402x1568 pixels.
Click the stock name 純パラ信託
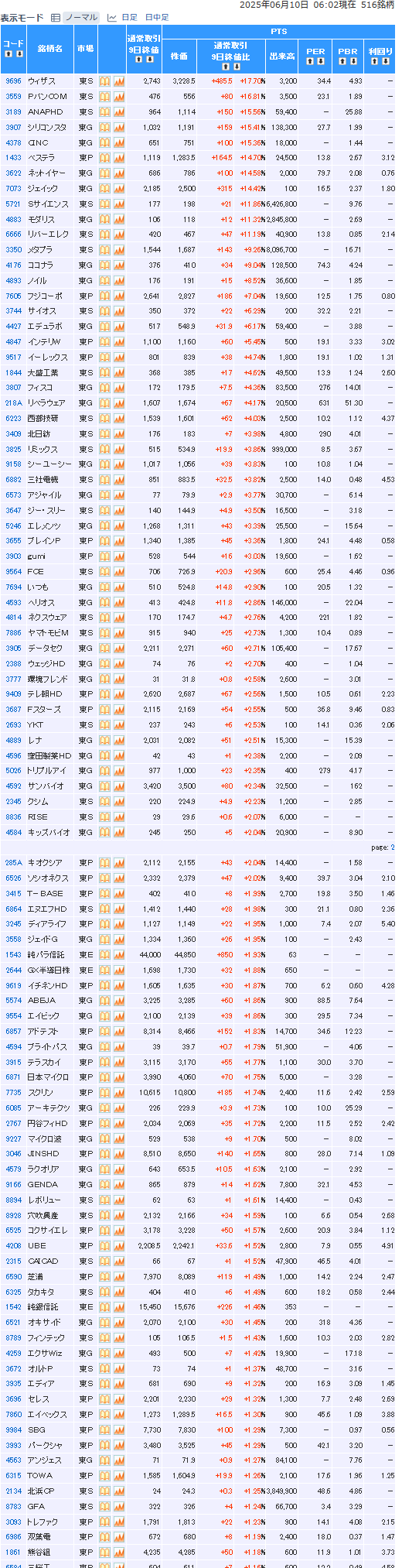tap(45, 955)
